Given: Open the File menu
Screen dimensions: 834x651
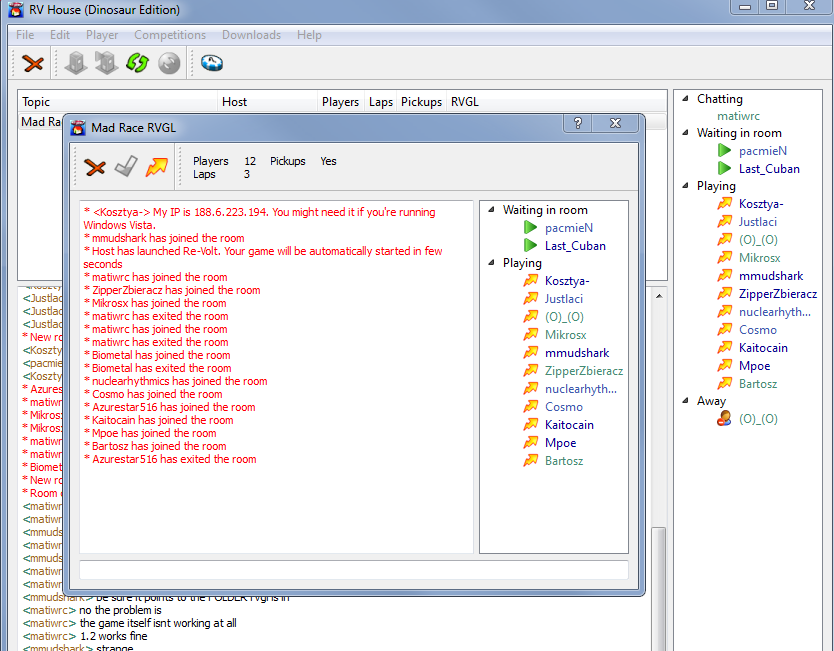Looking at the screenshot, I should 25,35.
